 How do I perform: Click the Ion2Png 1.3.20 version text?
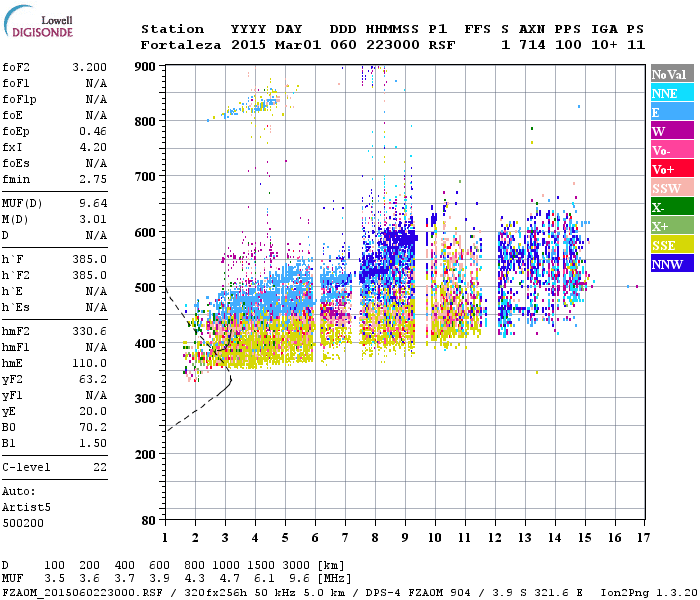[649, 593]
